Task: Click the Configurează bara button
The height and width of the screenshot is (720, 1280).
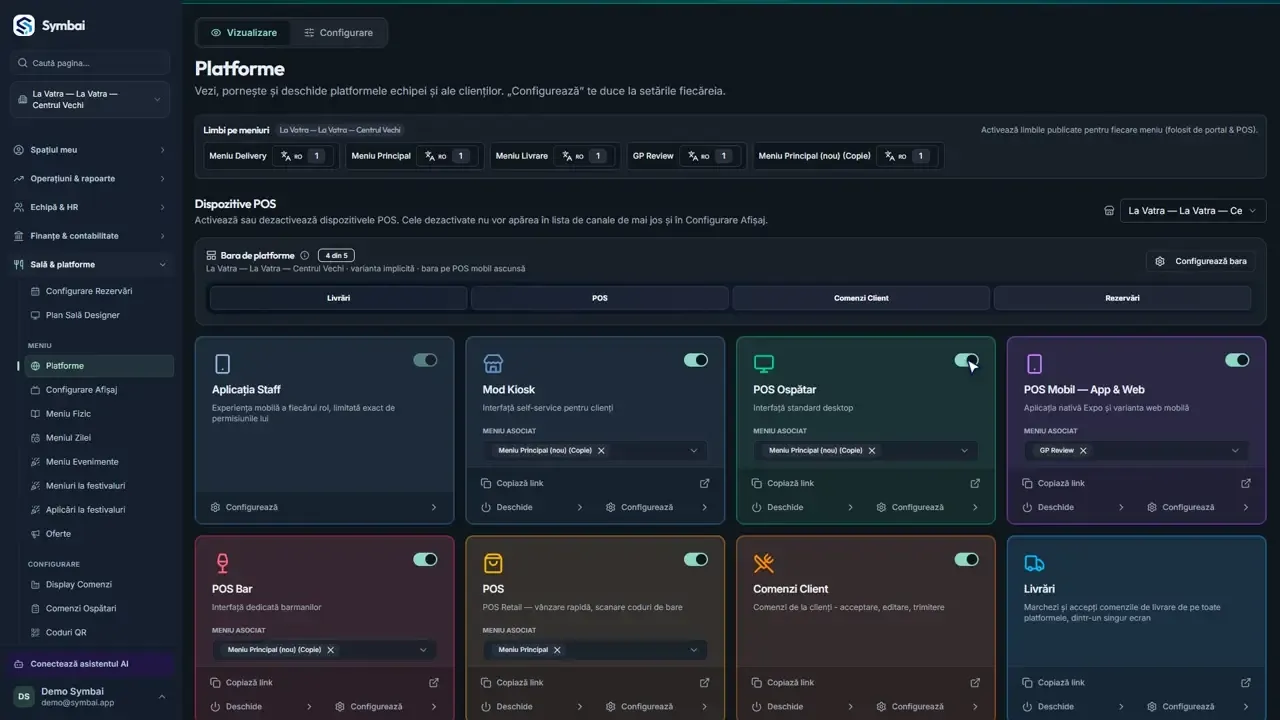Action: point(1201,261)
